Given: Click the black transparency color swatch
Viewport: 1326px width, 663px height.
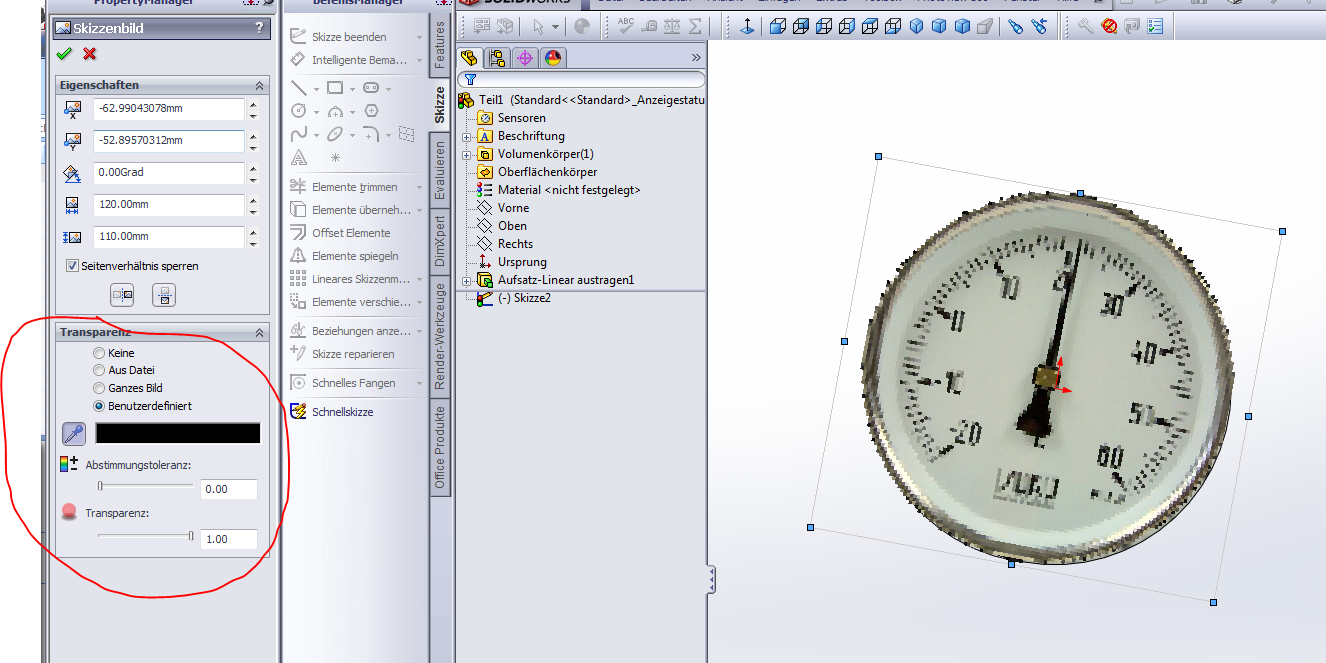Looking at the screenshot, I should (x=178, y=433).
